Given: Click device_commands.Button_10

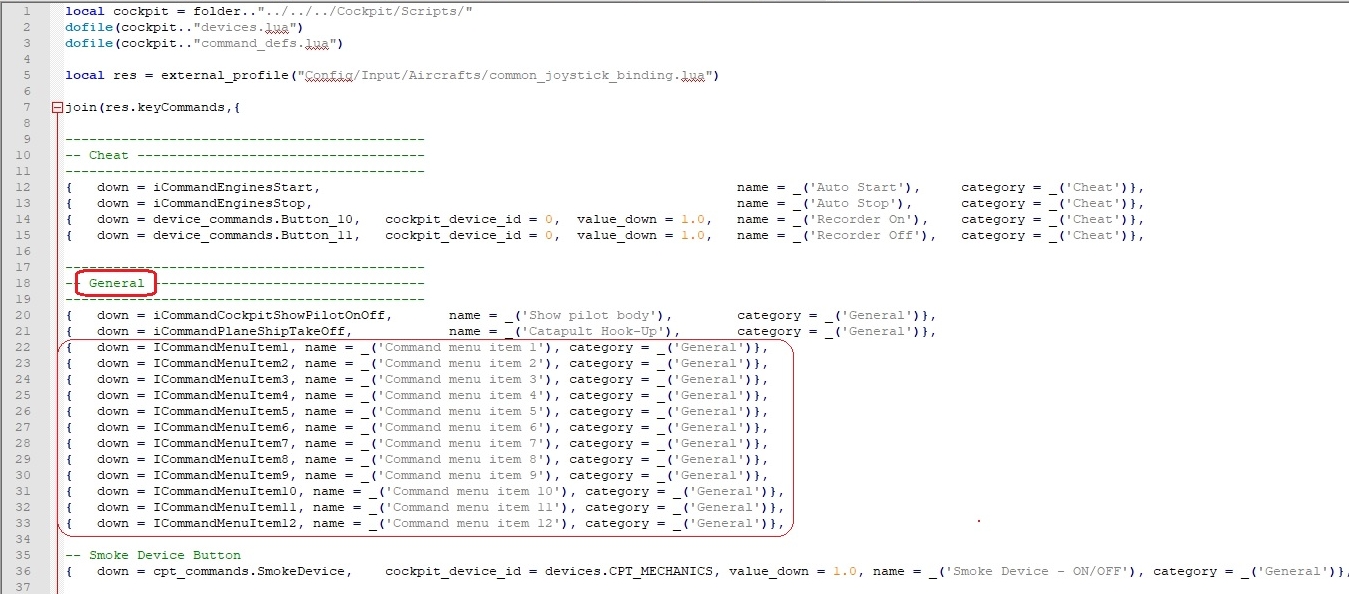Looking at the screenshot, I should [x=253, y=219].
